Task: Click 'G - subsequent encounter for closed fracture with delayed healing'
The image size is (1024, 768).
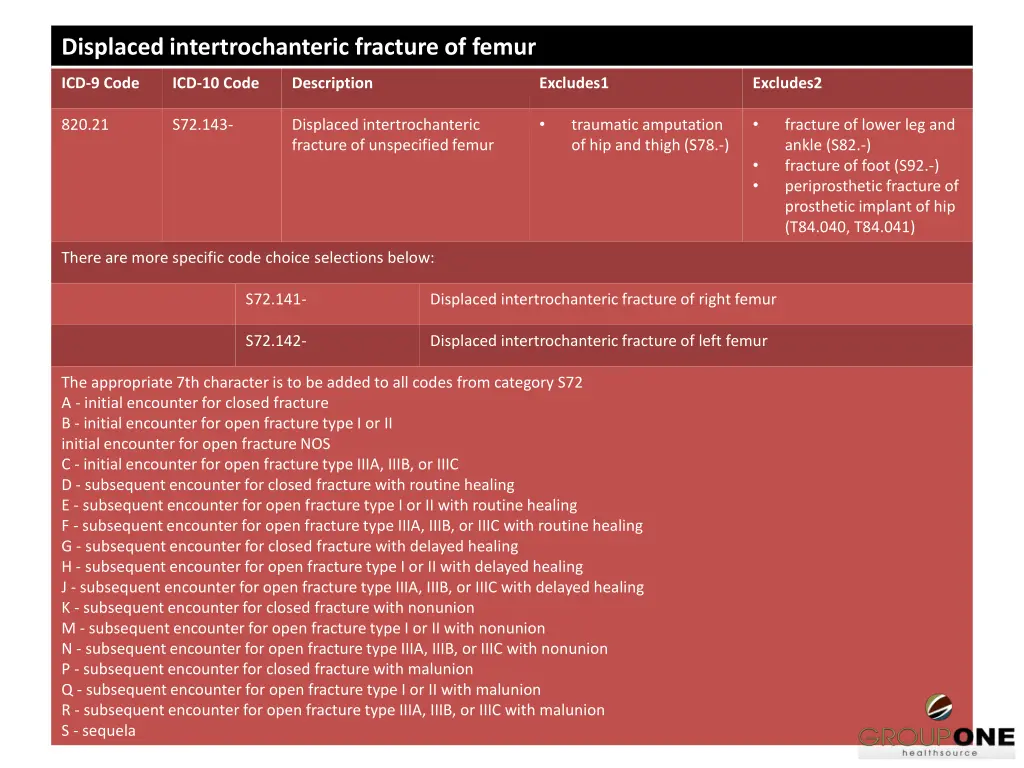Action: (x=290, y=547)
